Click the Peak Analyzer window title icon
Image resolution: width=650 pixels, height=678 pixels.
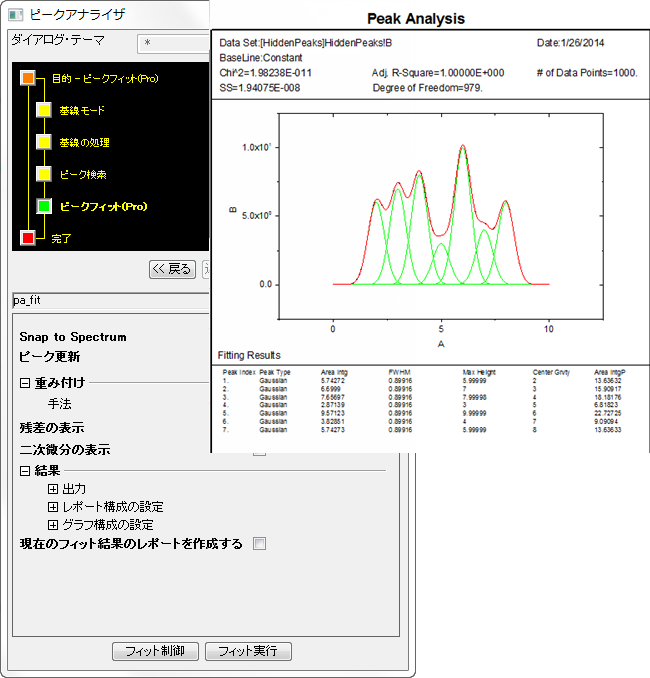coord(16,15)
